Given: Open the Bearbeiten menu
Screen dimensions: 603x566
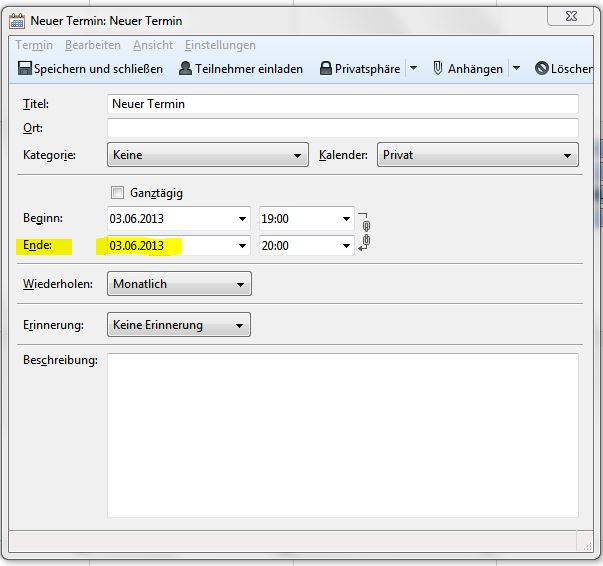Looking at the screenshot, I should (x=93, y=45).
